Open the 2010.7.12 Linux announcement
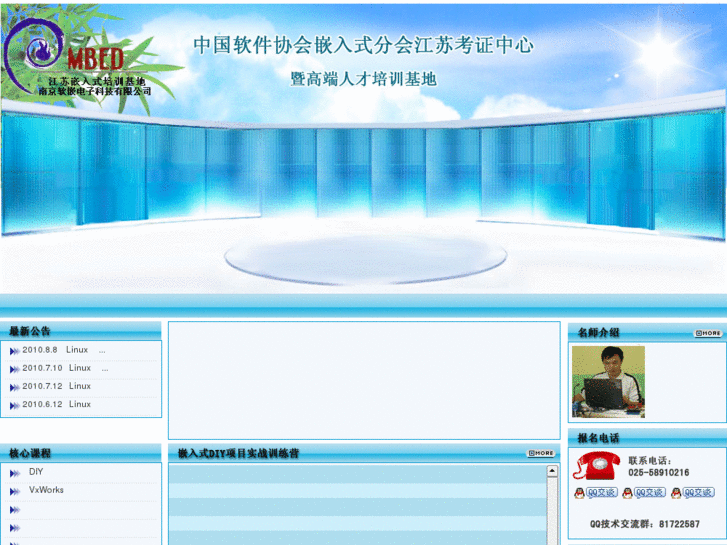The image size is (727, 545). [57, 386]
